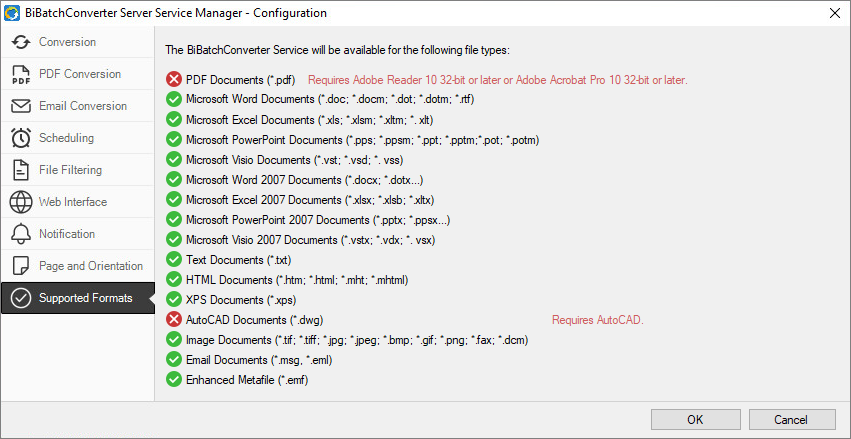Go to the Email Conversion tab
Screen dimensions: 851x439
tap(78, 106)
